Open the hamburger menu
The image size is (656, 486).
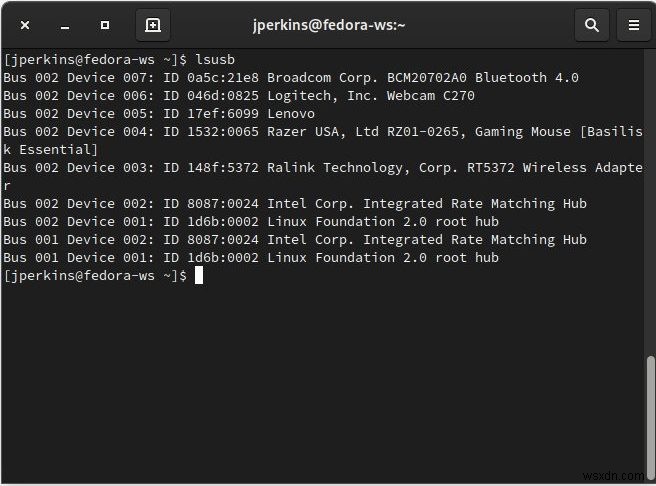coord(634,25)
